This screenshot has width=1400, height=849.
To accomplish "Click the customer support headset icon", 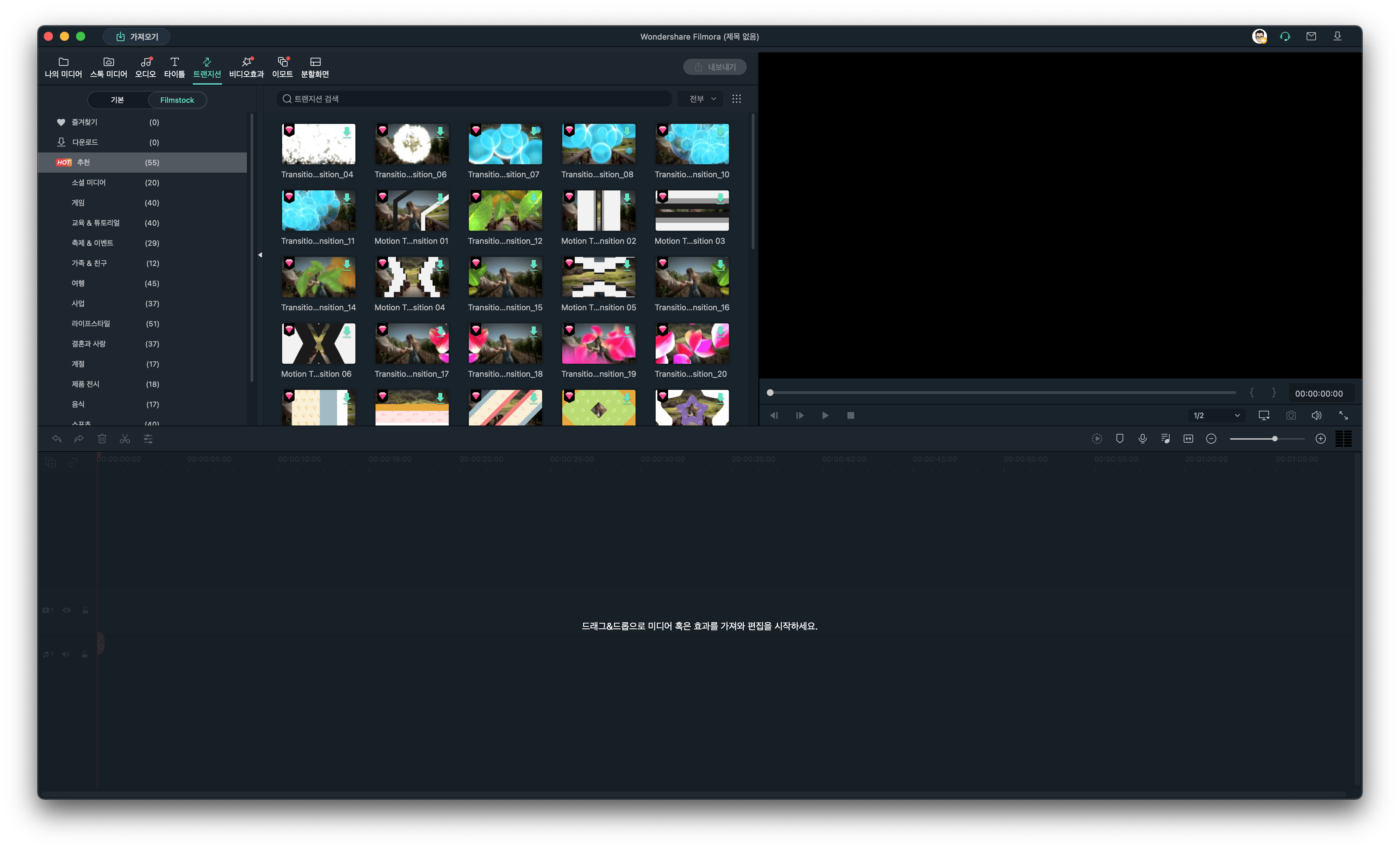I will 1285,36.
